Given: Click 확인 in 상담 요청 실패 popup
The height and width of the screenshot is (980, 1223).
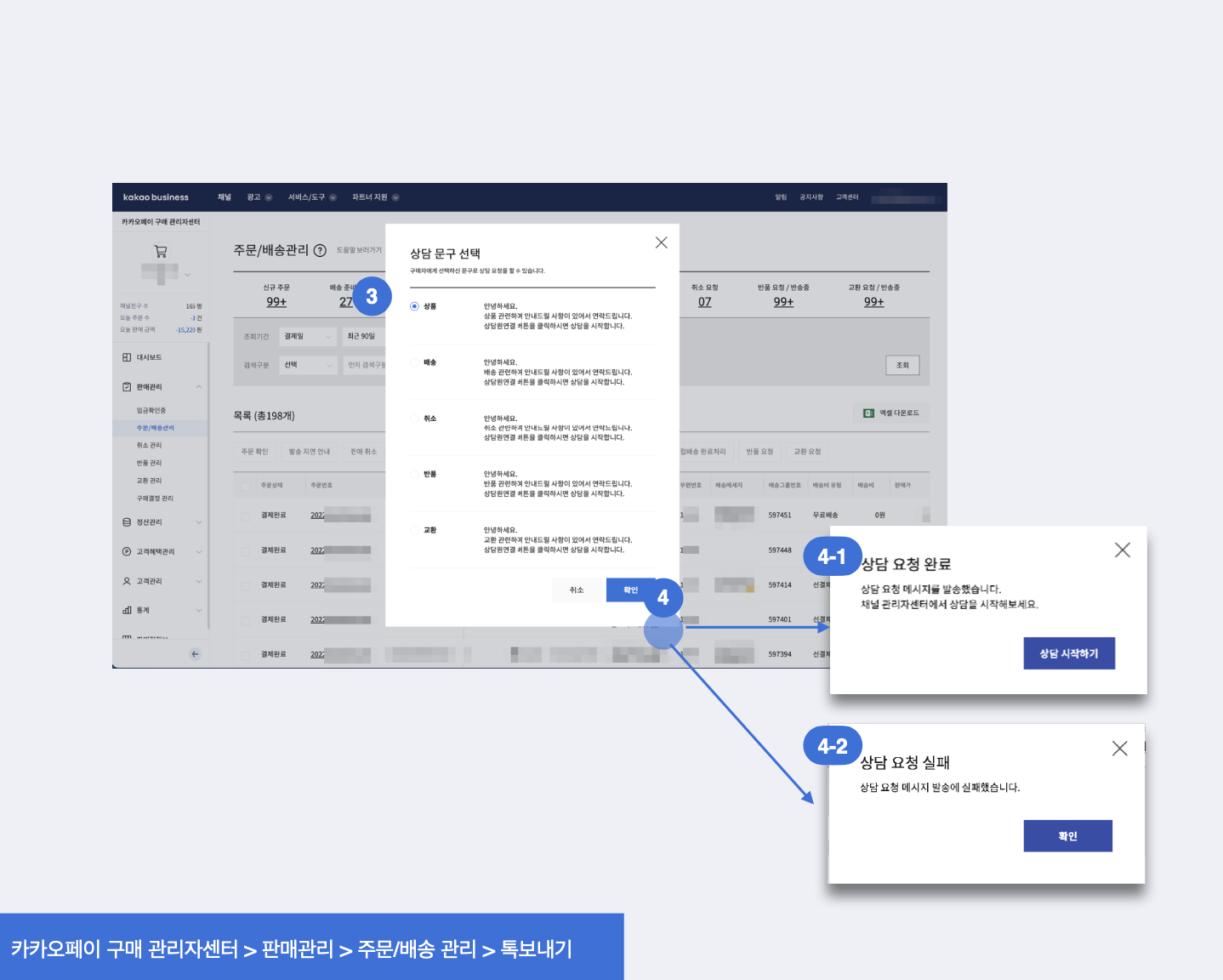Looking at the screenshot, I should 1068,836.
